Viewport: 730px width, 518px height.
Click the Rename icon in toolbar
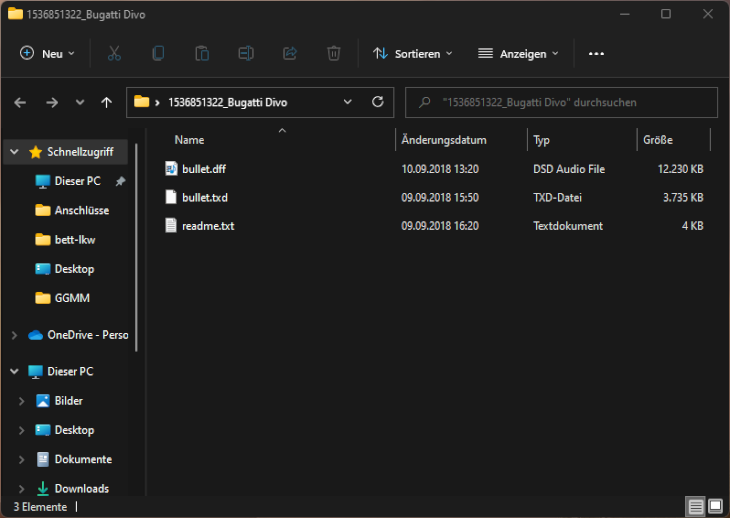pos(246,54)
